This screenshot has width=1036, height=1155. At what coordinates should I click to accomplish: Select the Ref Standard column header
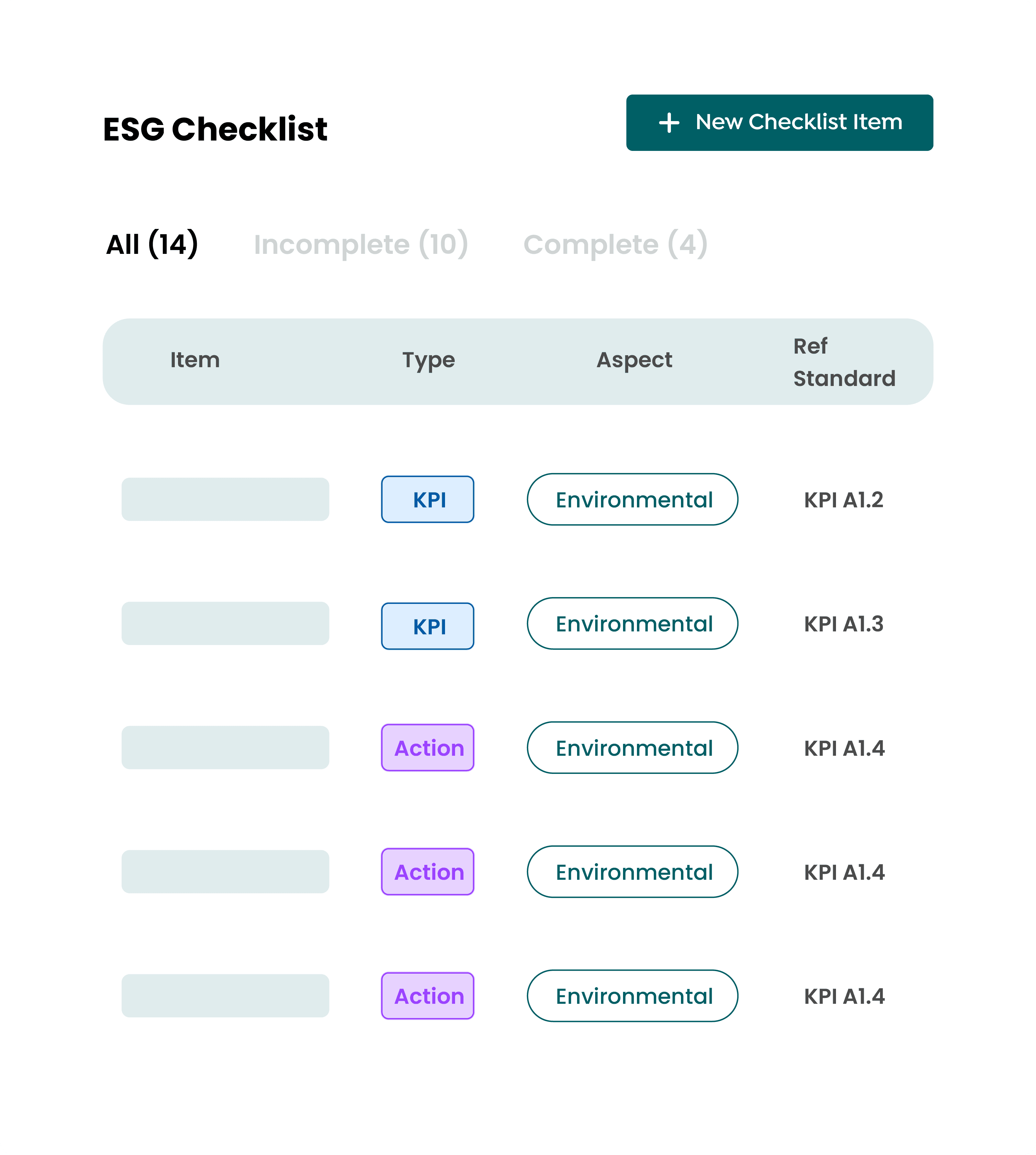(844, 362)
